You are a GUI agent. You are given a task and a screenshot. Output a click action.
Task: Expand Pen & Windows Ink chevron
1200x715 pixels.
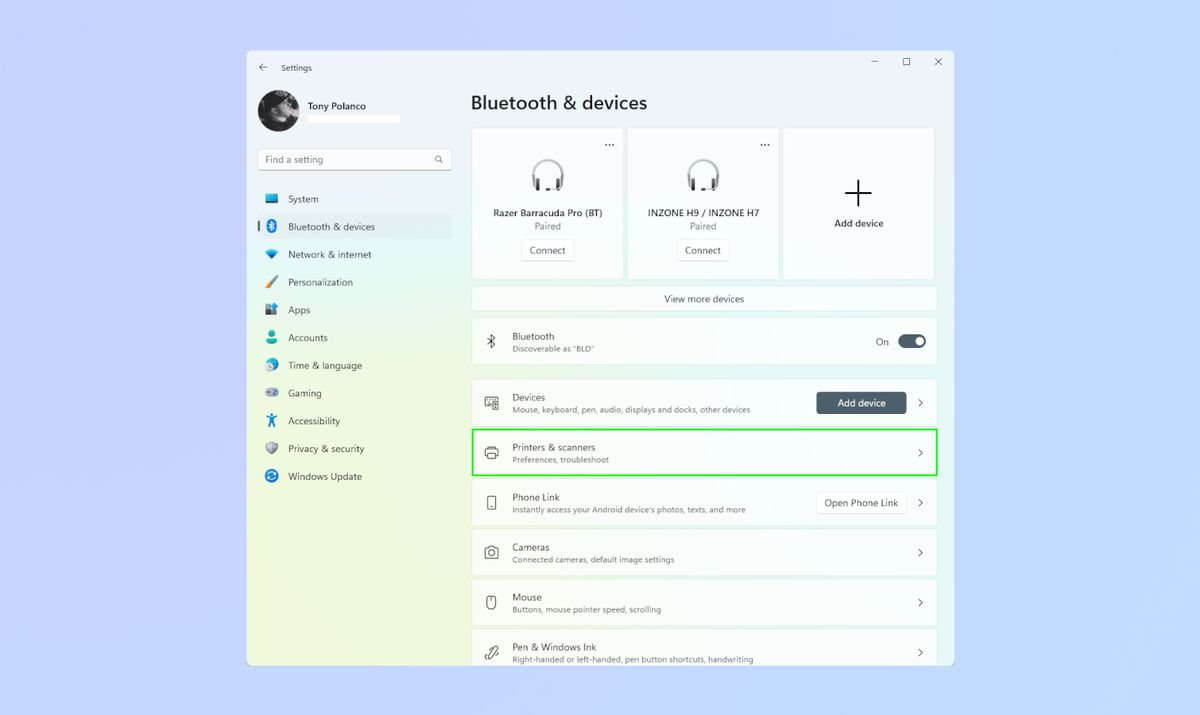click(921, 653)
